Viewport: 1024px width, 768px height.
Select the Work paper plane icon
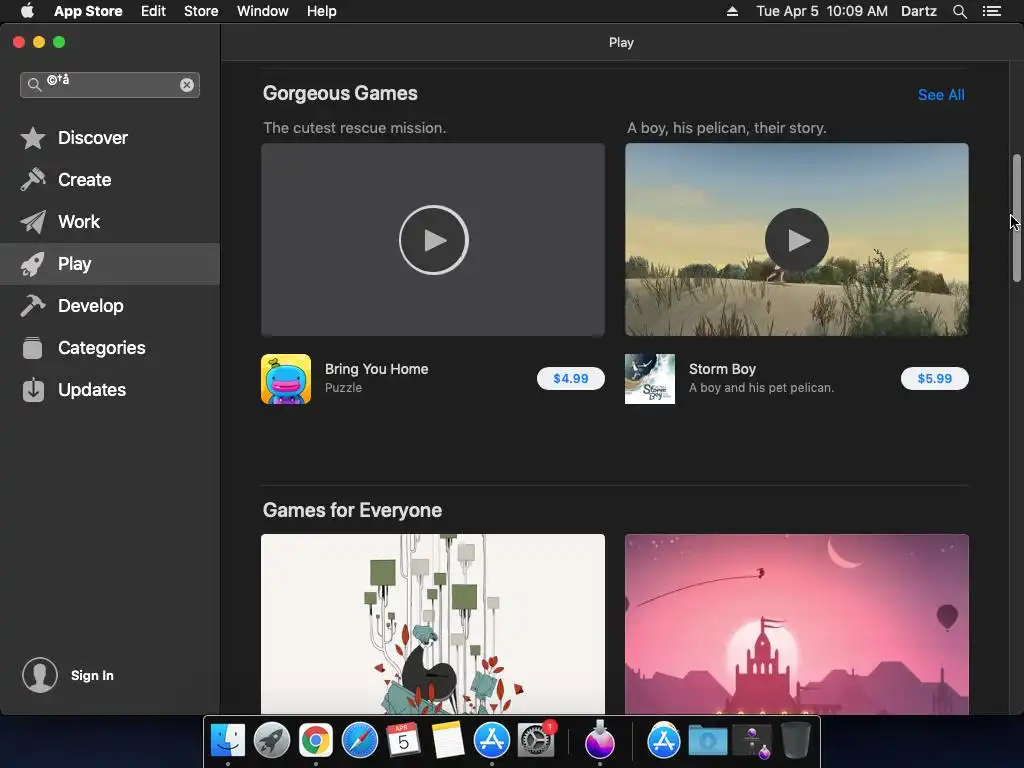click(x=33, y=222)
